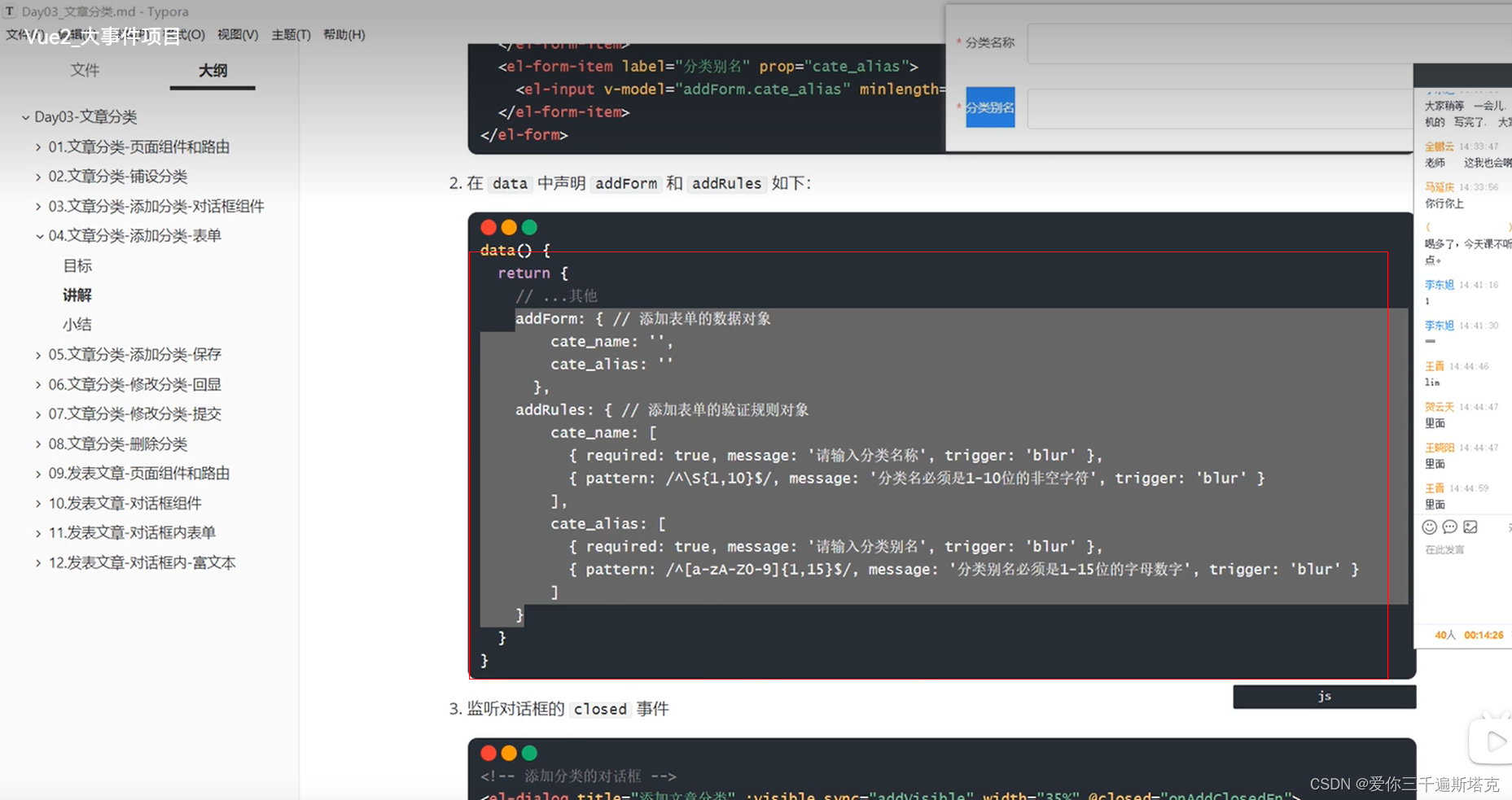1512x800 pixels.
Task: Click the inline code closed in step 3
Action: (600, 709)
